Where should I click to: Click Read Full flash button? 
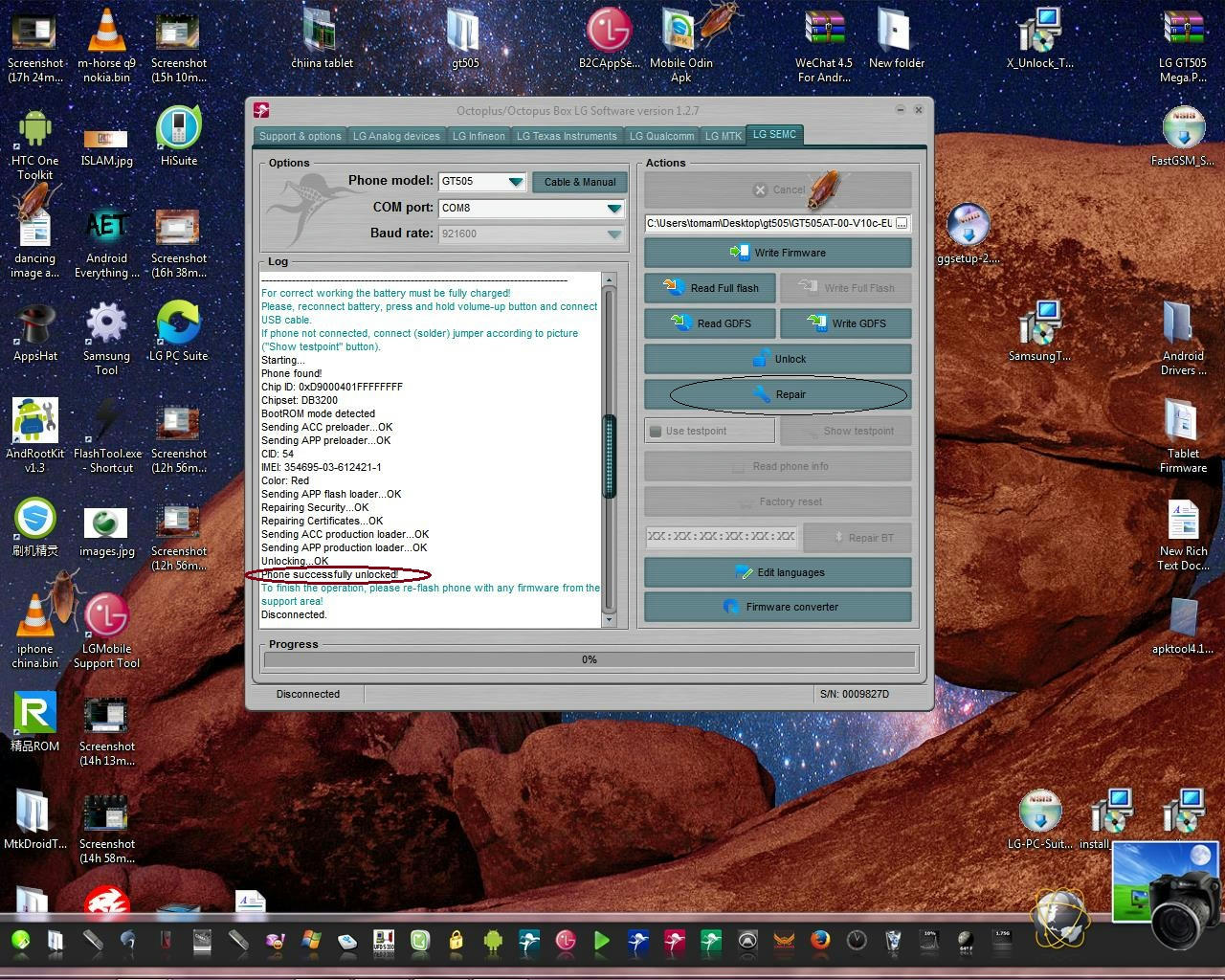pyautogui.click(x=710, y=288)
